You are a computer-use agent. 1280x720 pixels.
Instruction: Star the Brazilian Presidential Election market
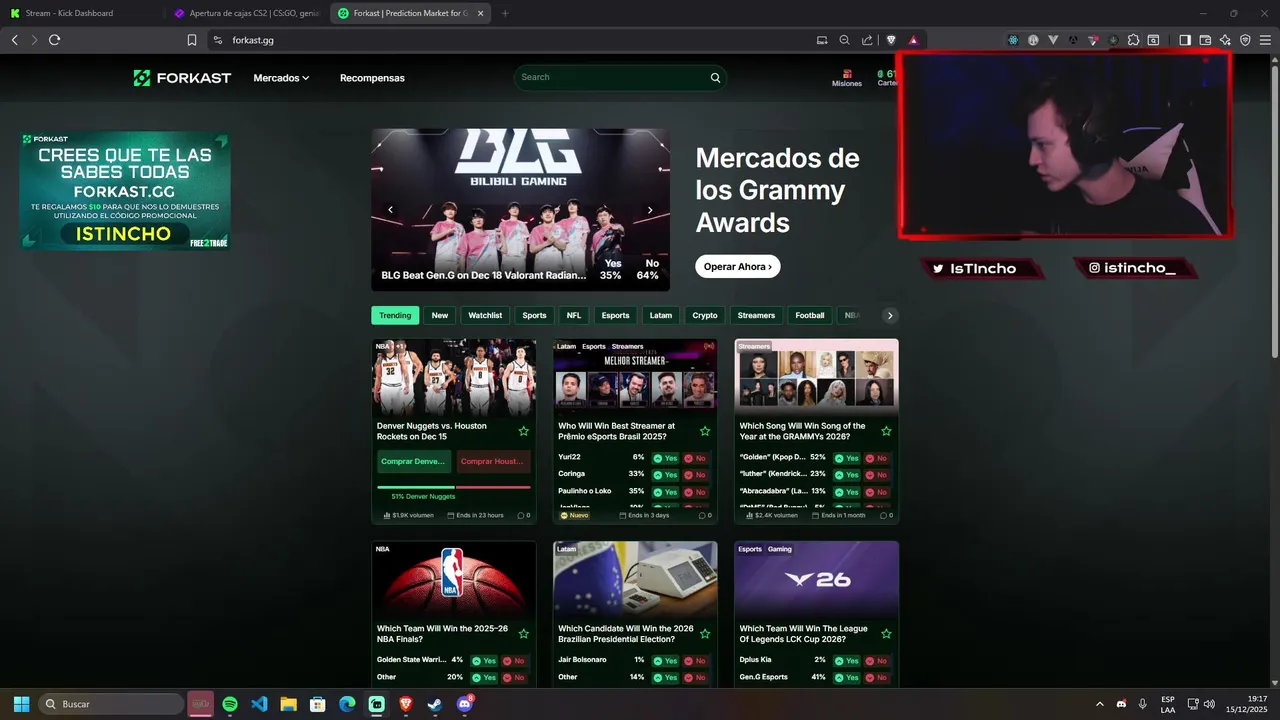click(x=705, y=634)
